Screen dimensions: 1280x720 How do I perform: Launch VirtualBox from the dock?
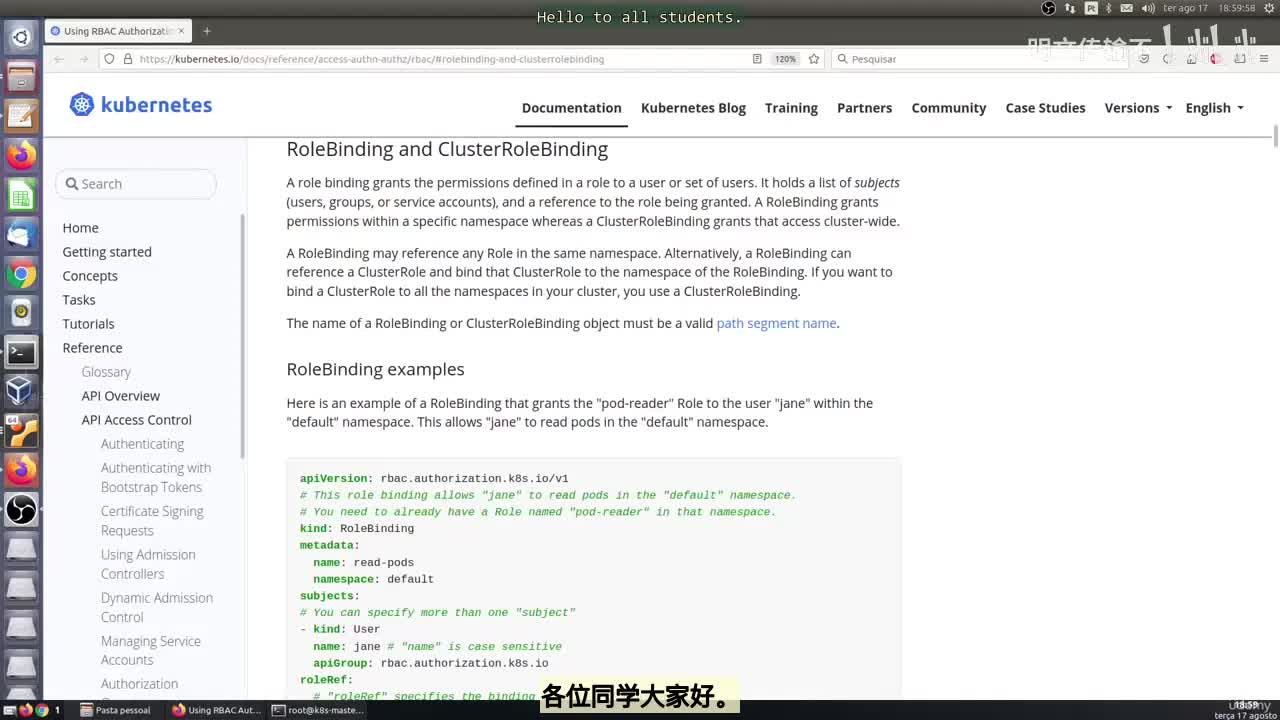click(x=21, y=391)
